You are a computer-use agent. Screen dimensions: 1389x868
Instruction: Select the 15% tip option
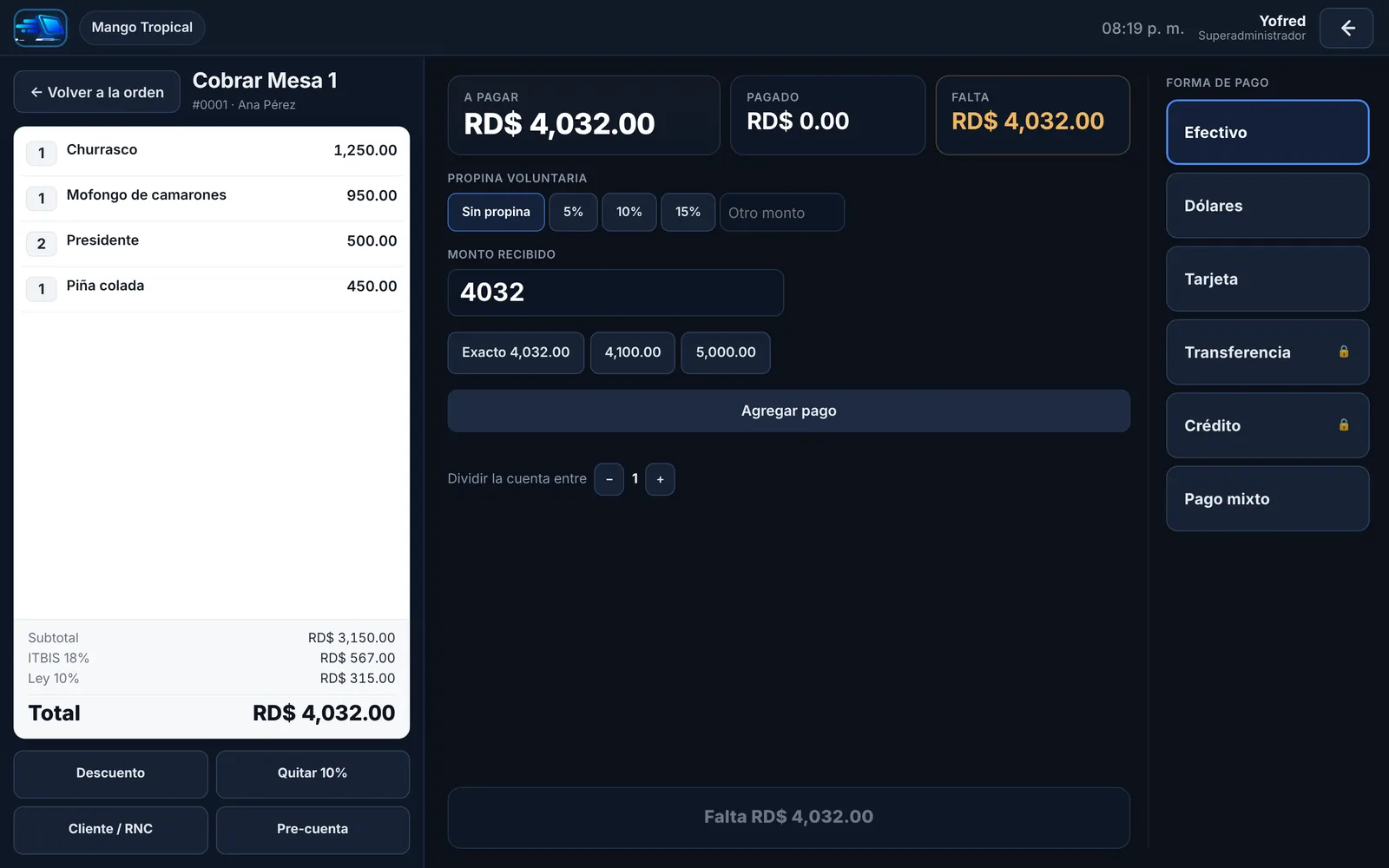pyautogui.click(x=688, y=212)
